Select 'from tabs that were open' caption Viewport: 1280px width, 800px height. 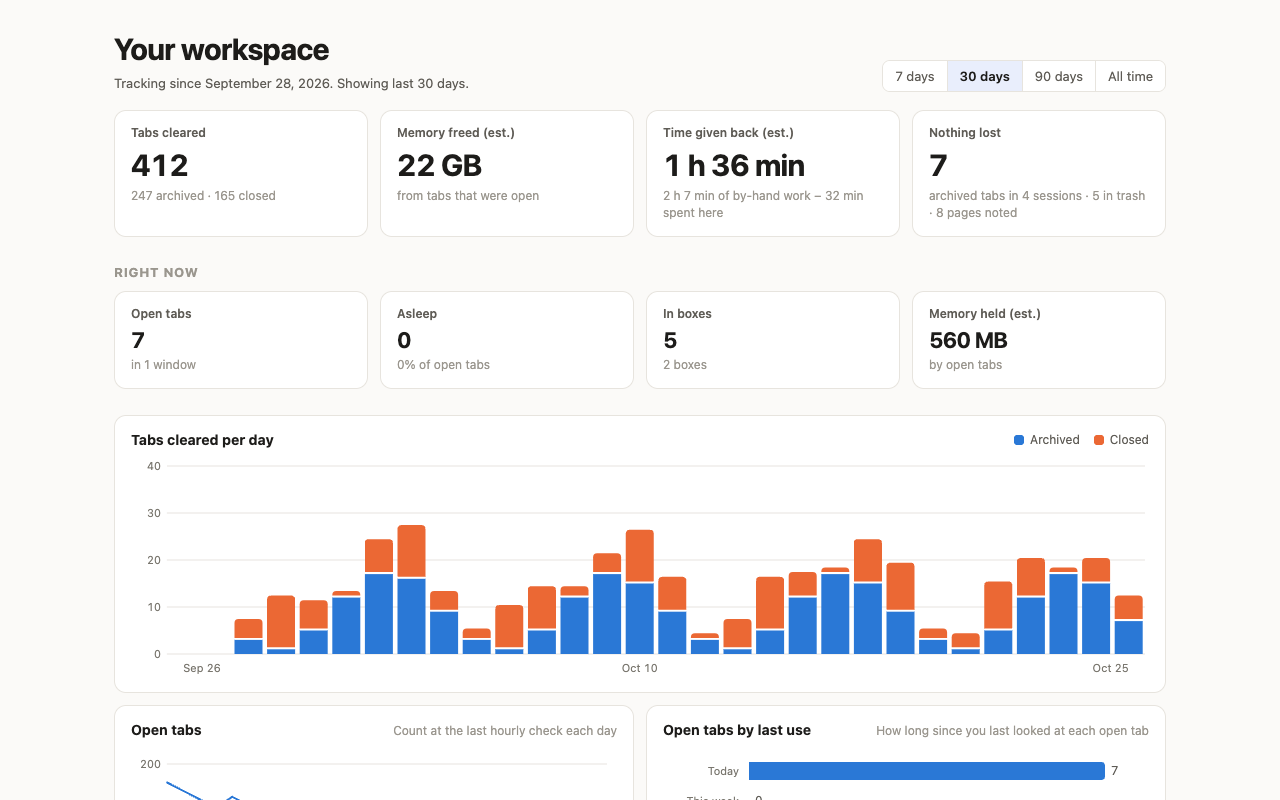(x=468, y=196)
